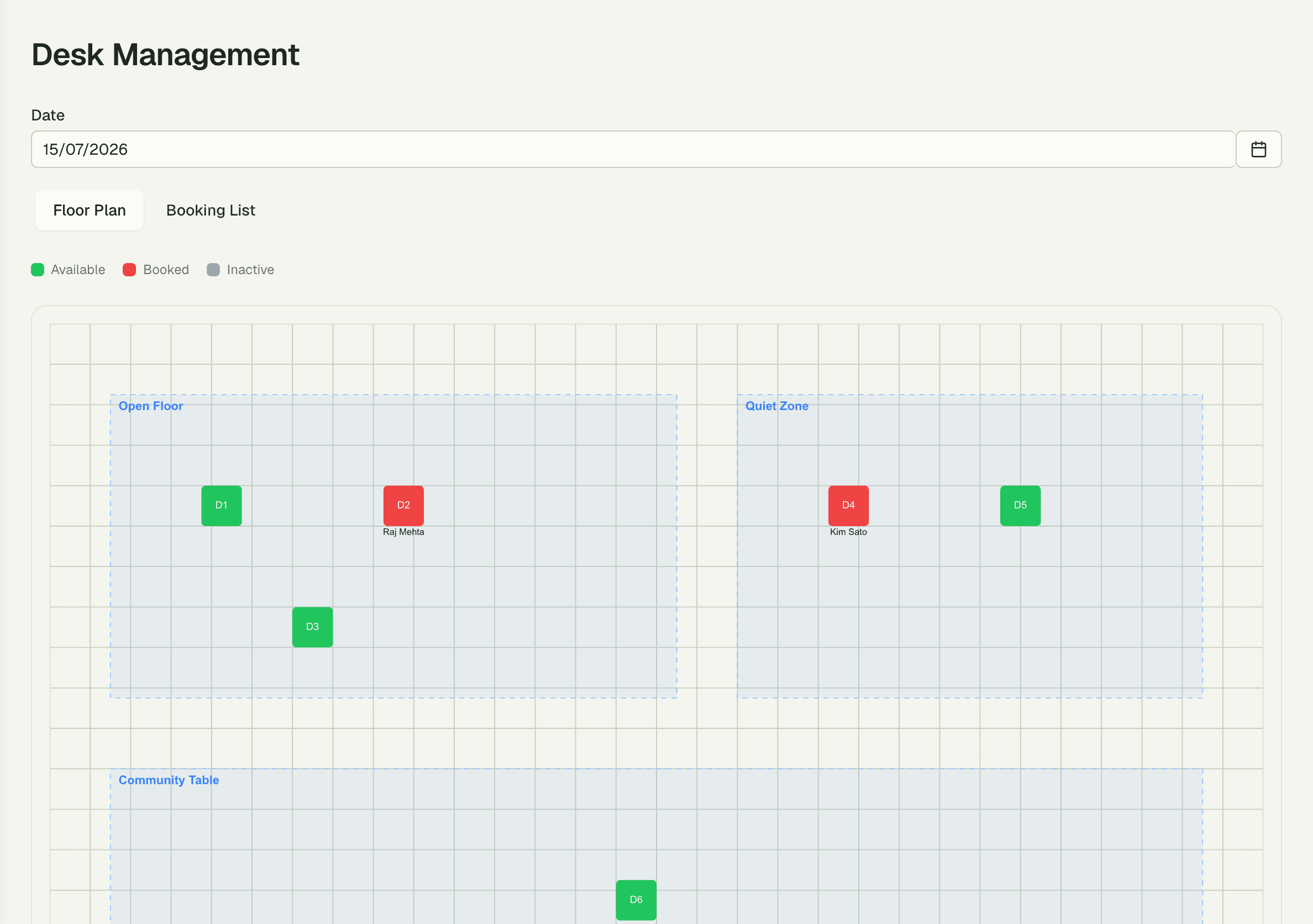Viewport: 1313px width, 924px height.
Task: Click the Raj Mehta name under D2
Action: [x=404, y=532]
